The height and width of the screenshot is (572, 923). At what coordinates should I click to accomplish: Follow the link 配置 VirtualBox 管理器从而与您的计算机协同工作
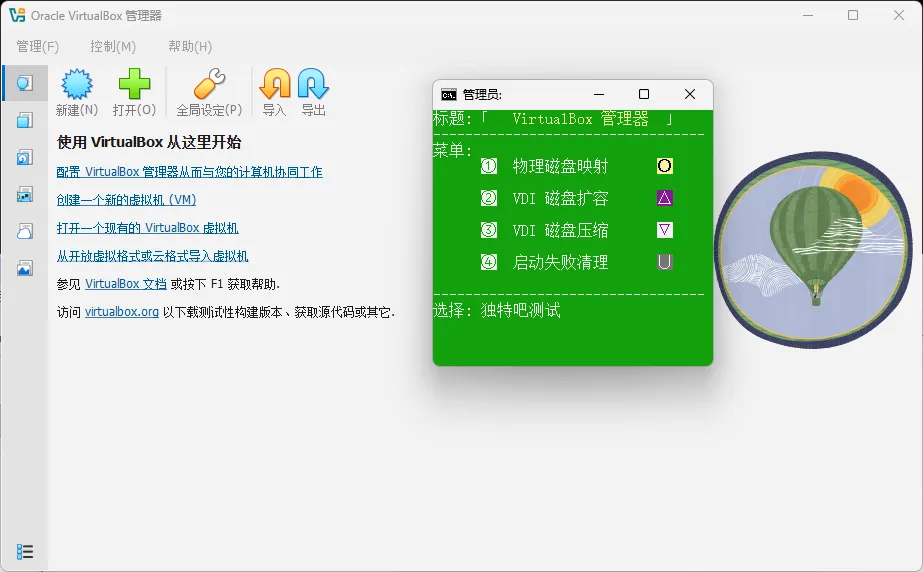[190, 172]
